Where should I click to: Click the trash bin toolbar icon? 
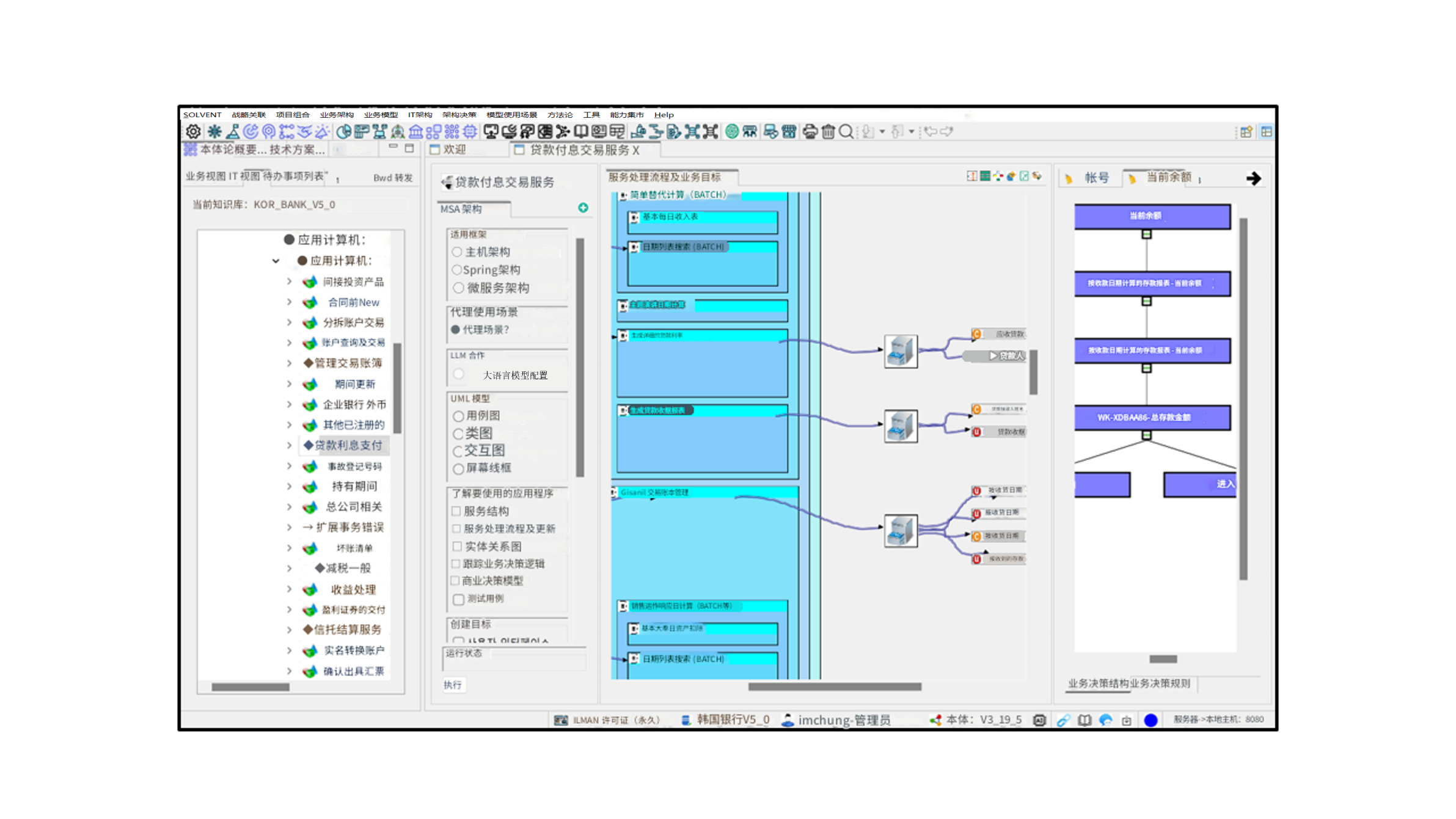828,131
